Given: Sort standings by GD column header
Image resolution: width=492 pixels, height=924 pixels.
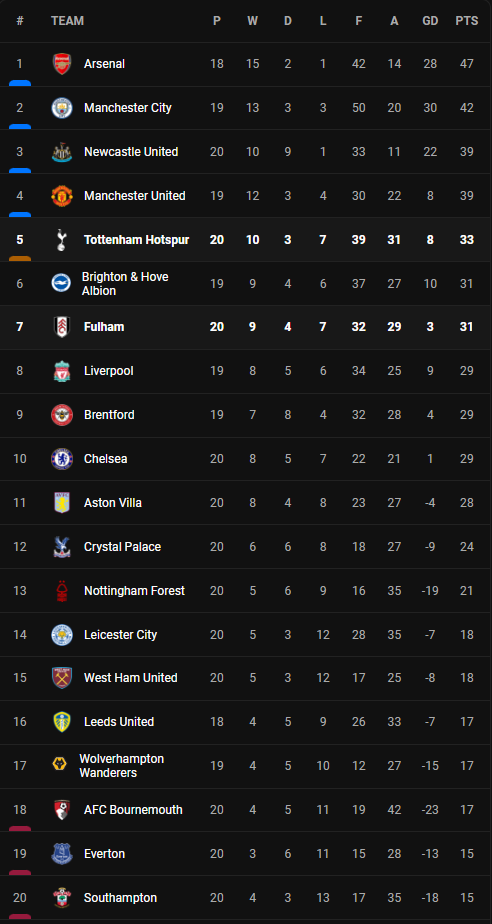Looking at the screenshot, I should coord(430,21).
